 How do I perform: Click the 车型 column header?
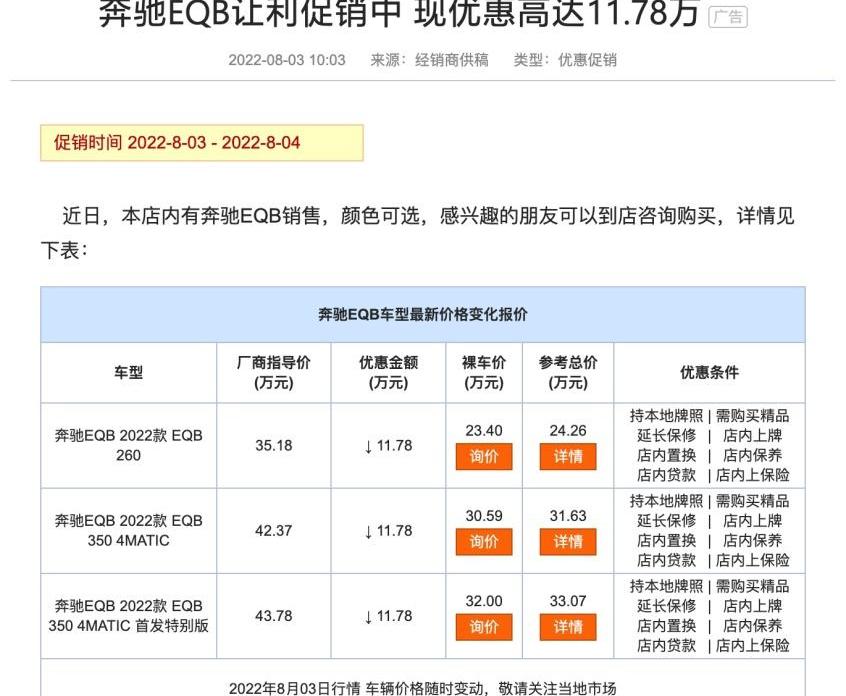[x=128, y=372]
